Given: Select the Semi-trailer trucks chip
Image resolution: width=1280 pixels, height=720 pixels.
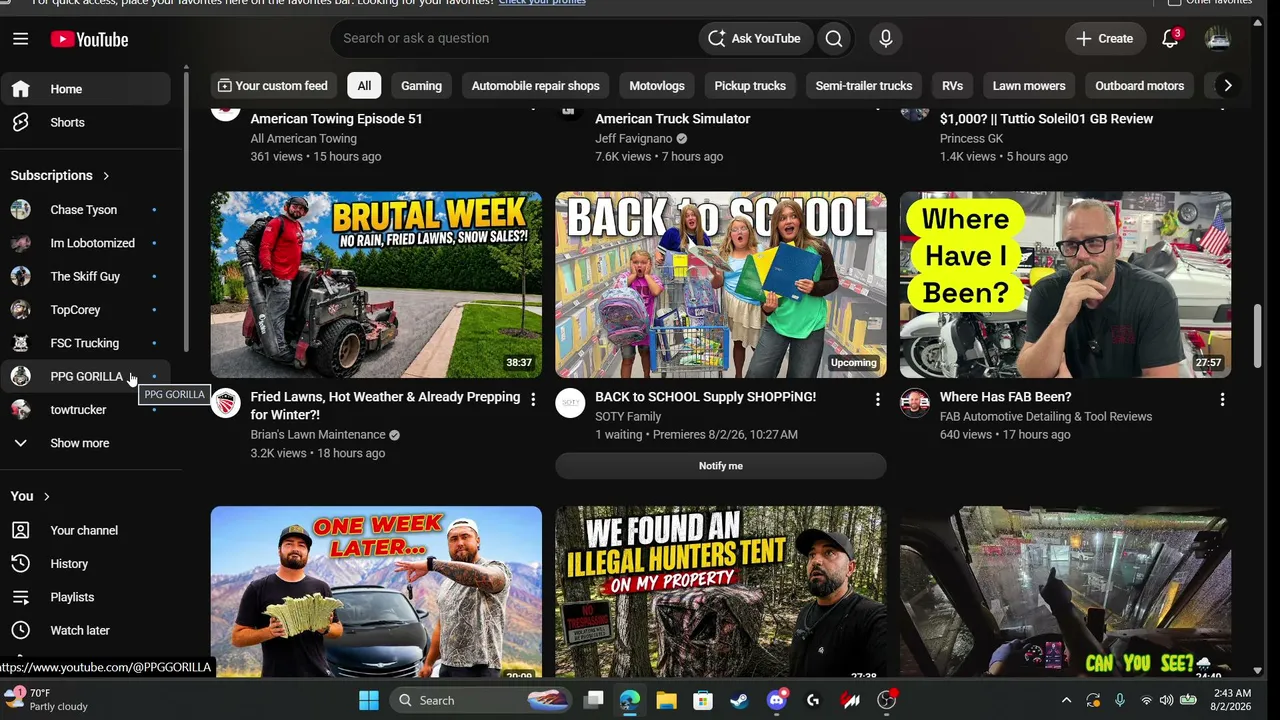Looking at the screenshot, I should [864, 86].
